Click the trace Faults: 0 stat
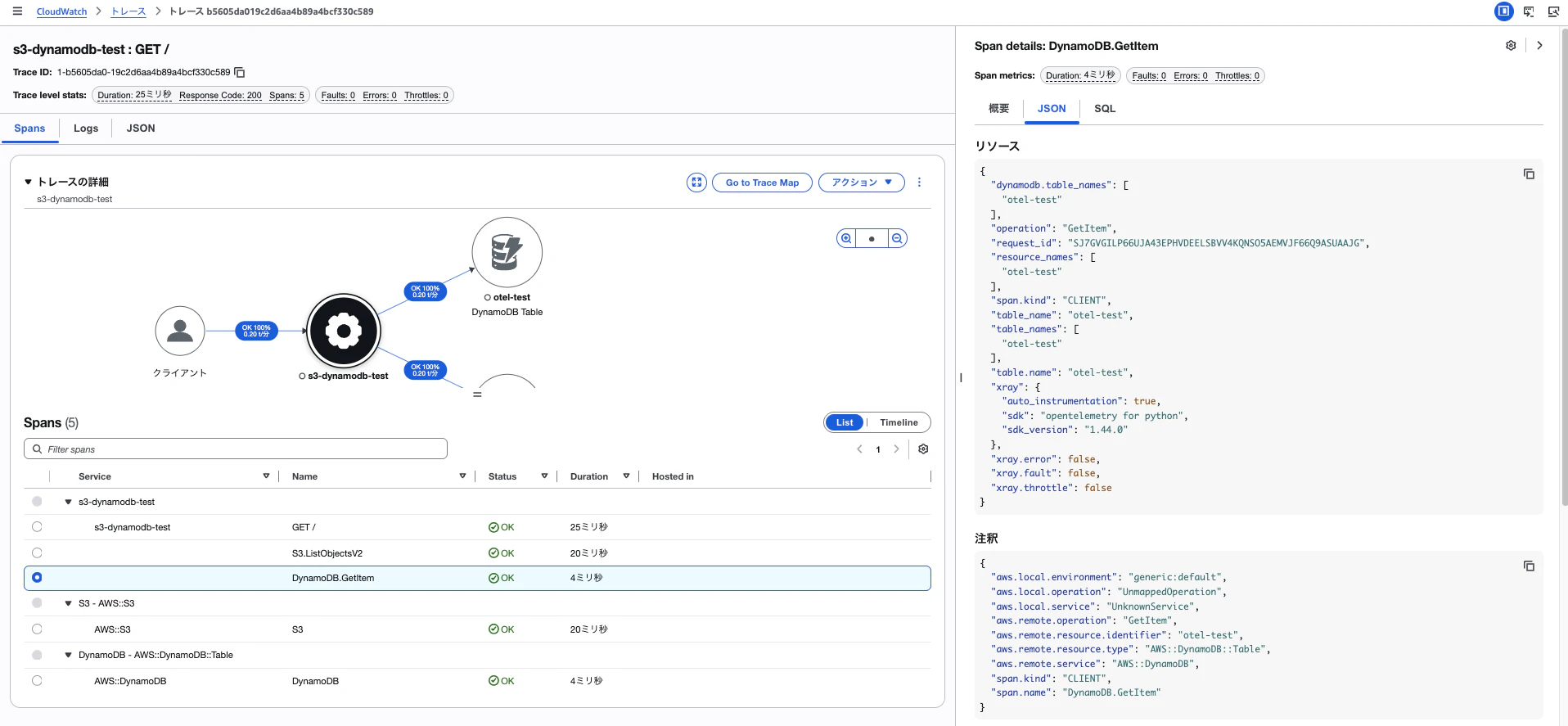The height and width of the screenshot is (726, 1568). (x=338, y=96)
